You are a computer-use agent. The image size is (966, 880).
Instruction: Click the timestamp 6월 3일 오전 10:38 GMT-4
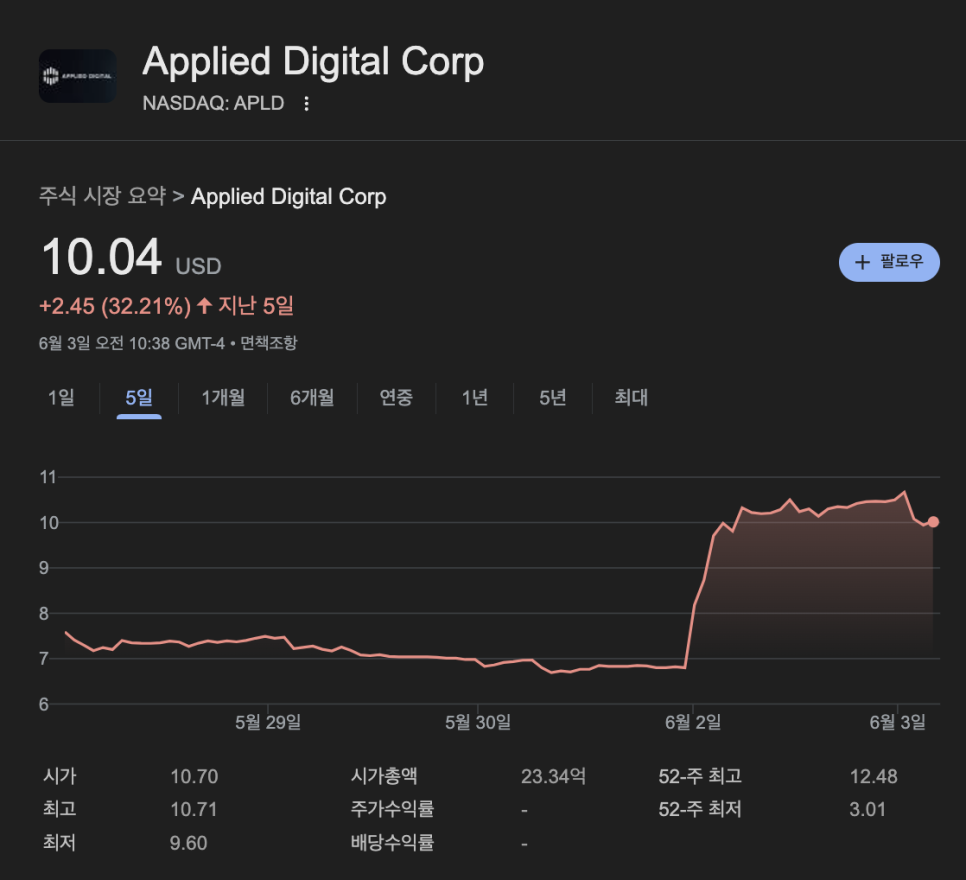click(132, 343)
